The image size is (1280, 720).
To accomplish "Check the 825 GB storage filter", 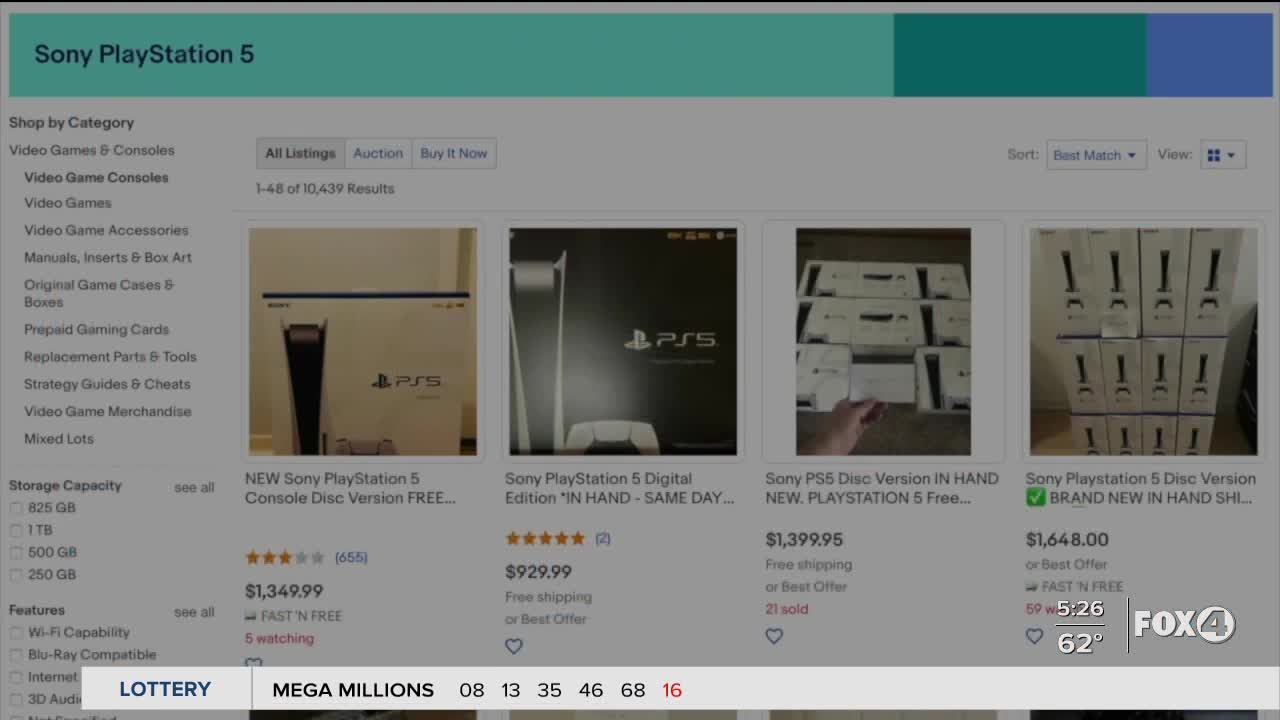I will (16, 508).
